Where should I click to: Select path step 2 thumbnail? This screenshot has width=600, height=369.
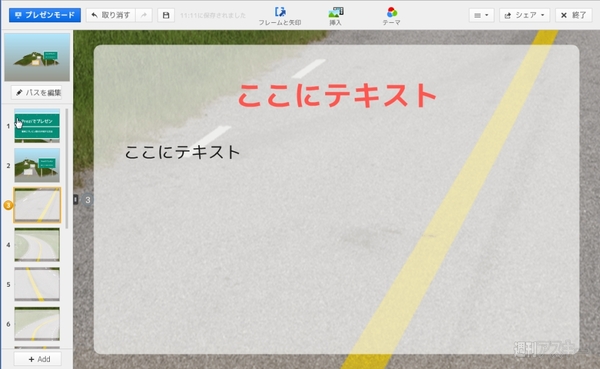coord(37,165)
